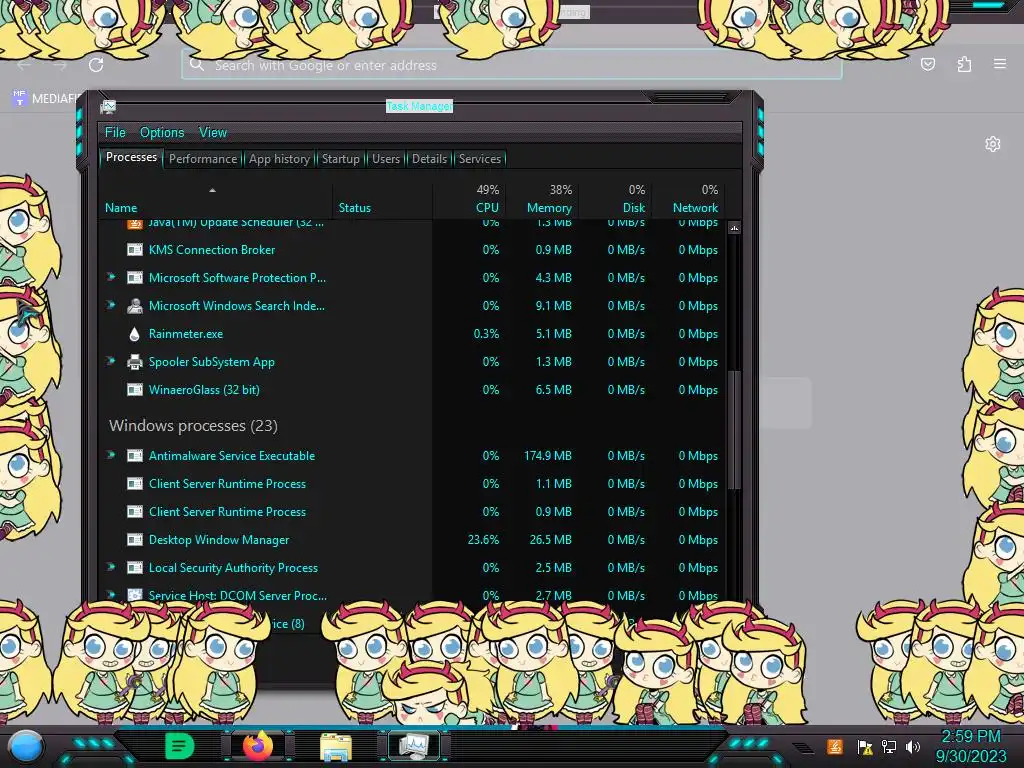Open new tab page settings gear

(993, 144)
